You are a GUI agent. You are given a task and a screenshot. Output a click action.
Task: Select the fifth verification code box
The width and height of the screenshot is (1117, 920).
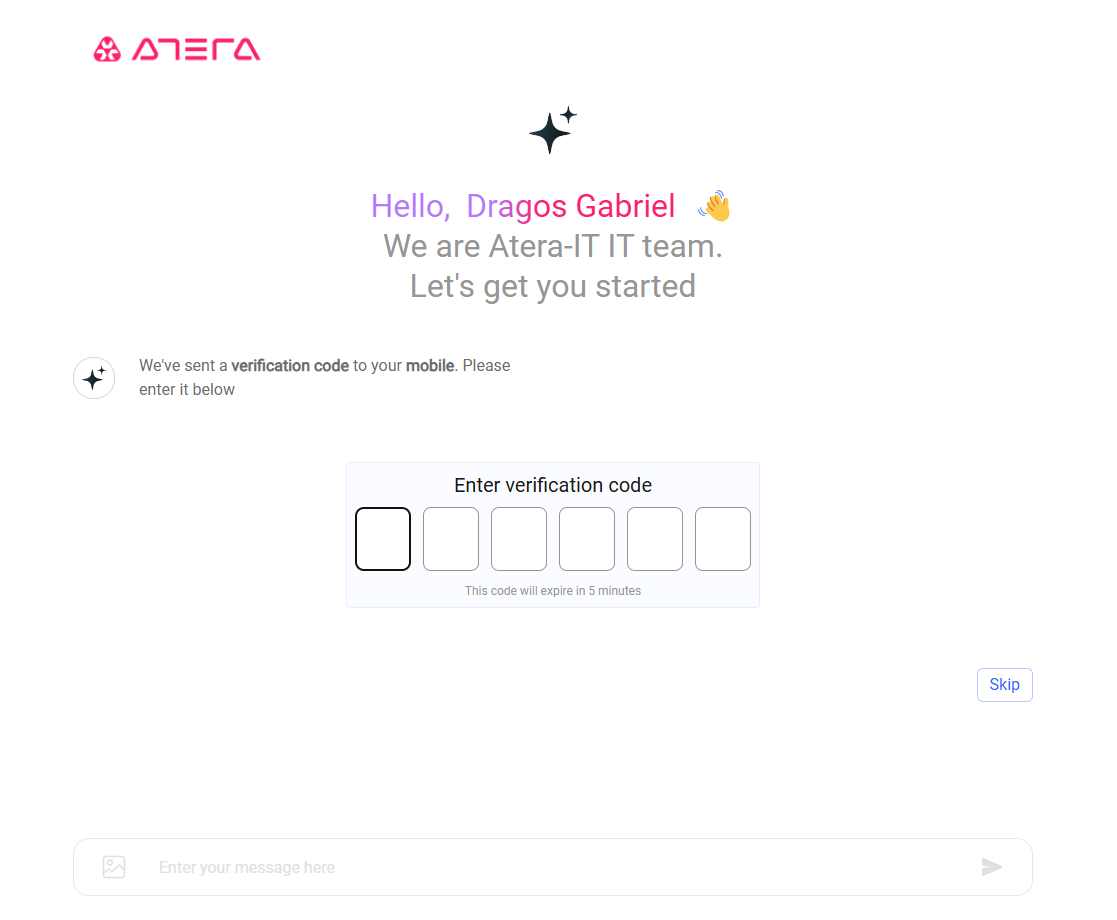coord(655,539)
